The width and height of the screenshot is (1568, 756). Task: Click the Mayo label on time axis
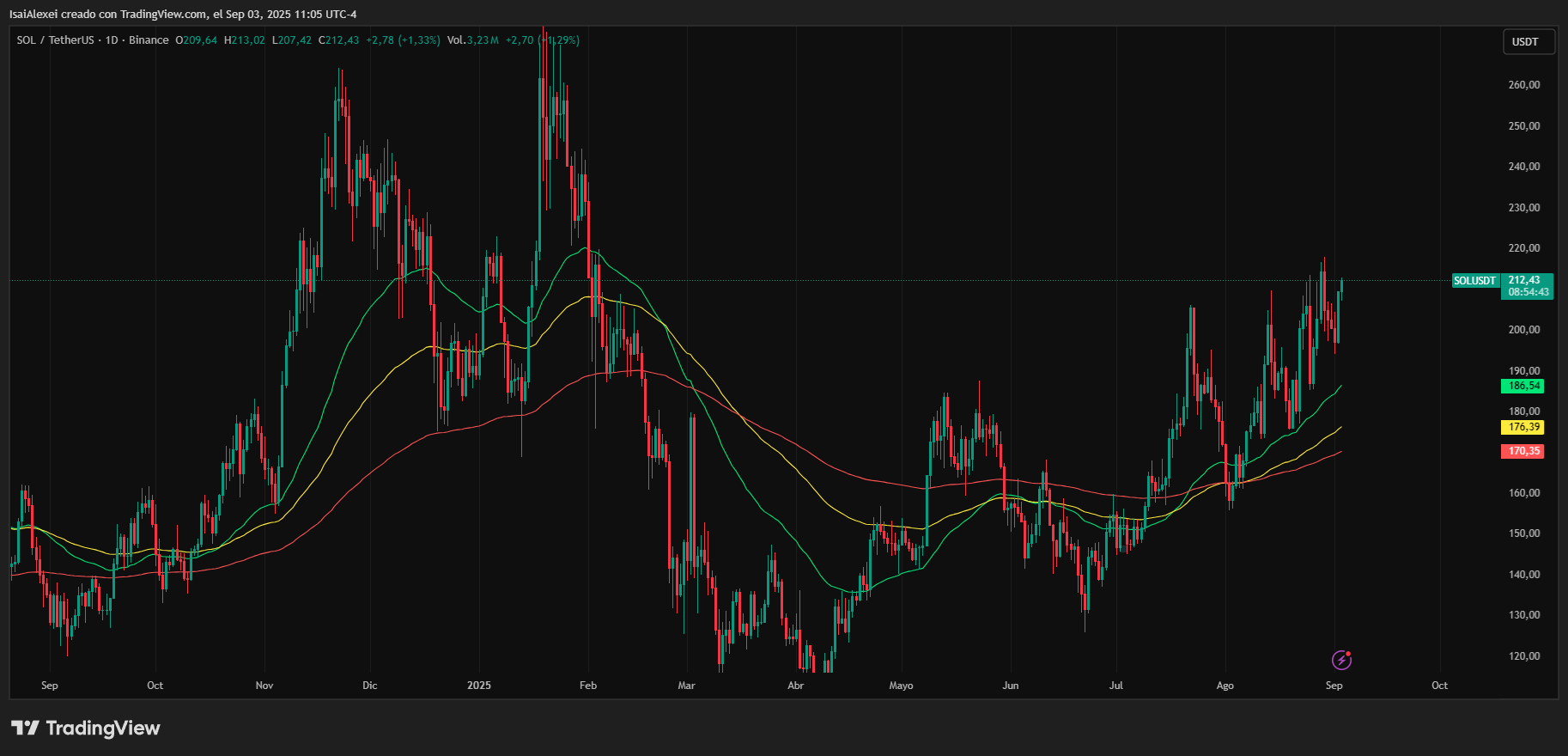(901, 686)
